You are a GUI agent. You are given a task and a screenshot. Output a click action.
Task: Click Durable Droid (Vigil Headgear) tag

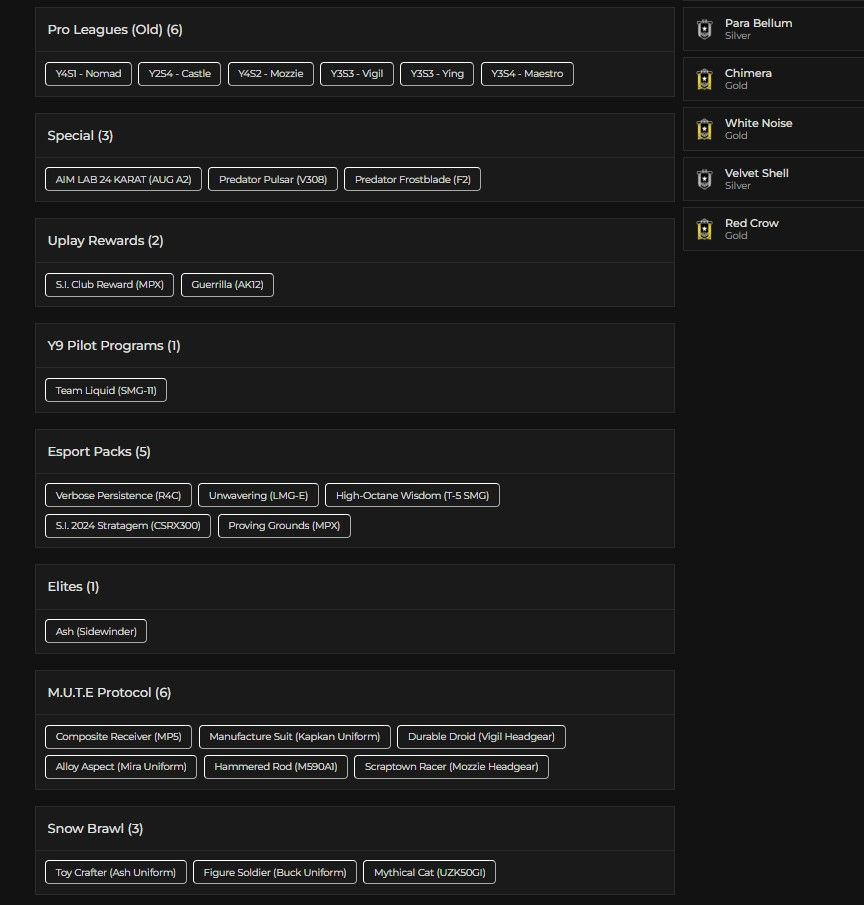tap(481, 737)
